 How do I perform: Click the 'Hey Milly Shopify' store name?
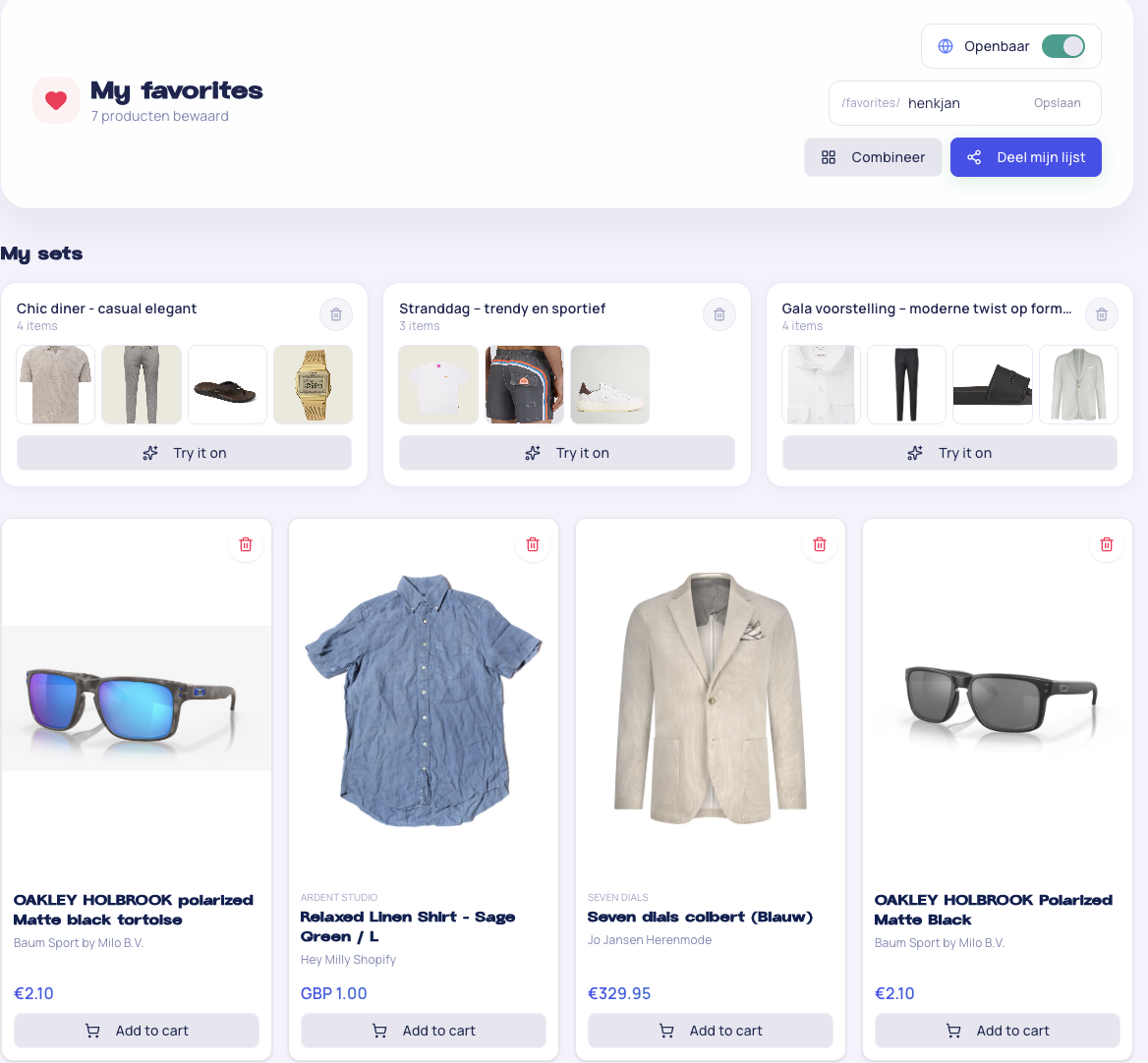(348, 959)
